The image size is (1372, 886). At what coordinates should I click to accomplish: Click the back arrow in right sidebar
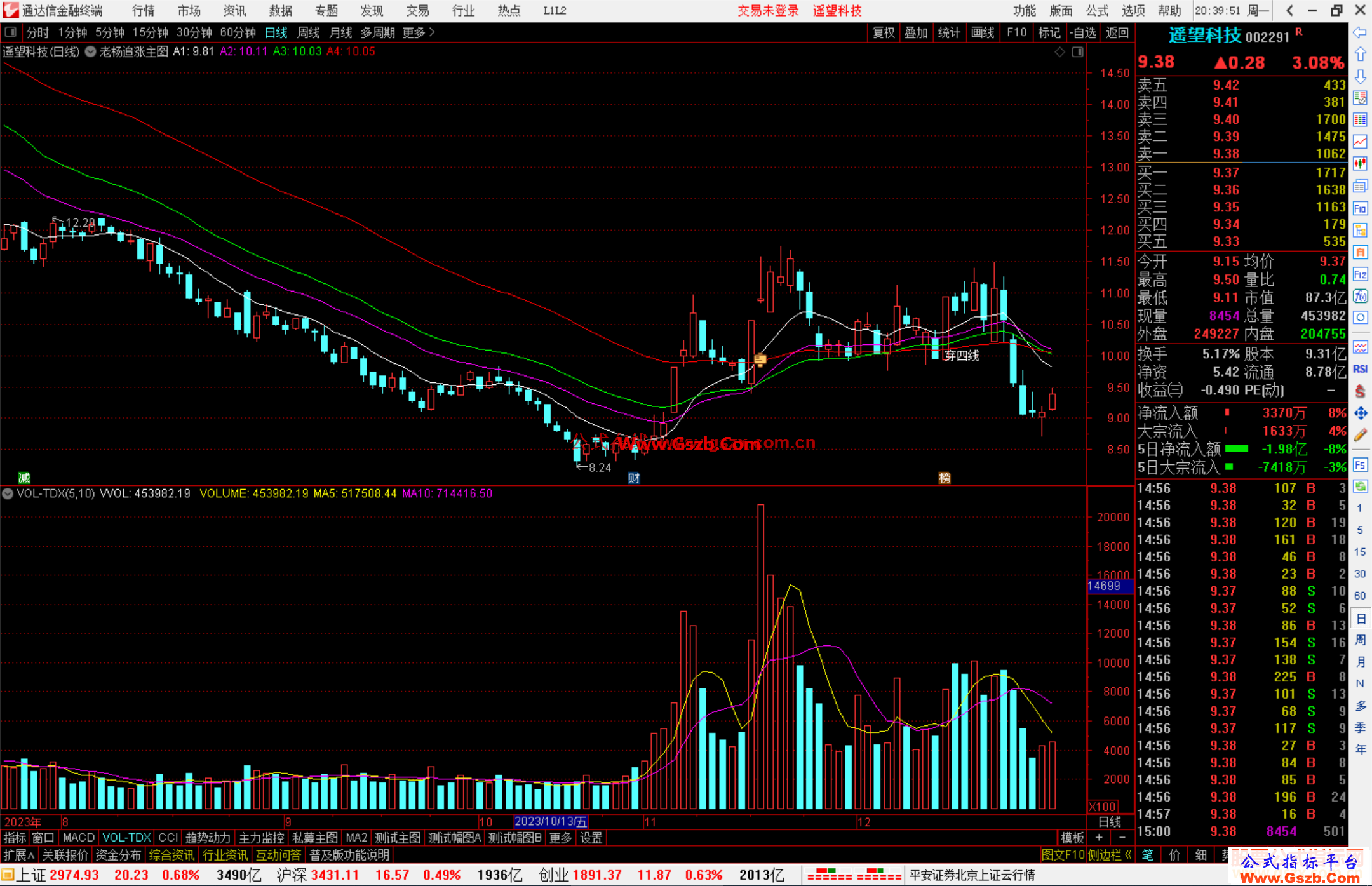click(x=1360, y=32)
